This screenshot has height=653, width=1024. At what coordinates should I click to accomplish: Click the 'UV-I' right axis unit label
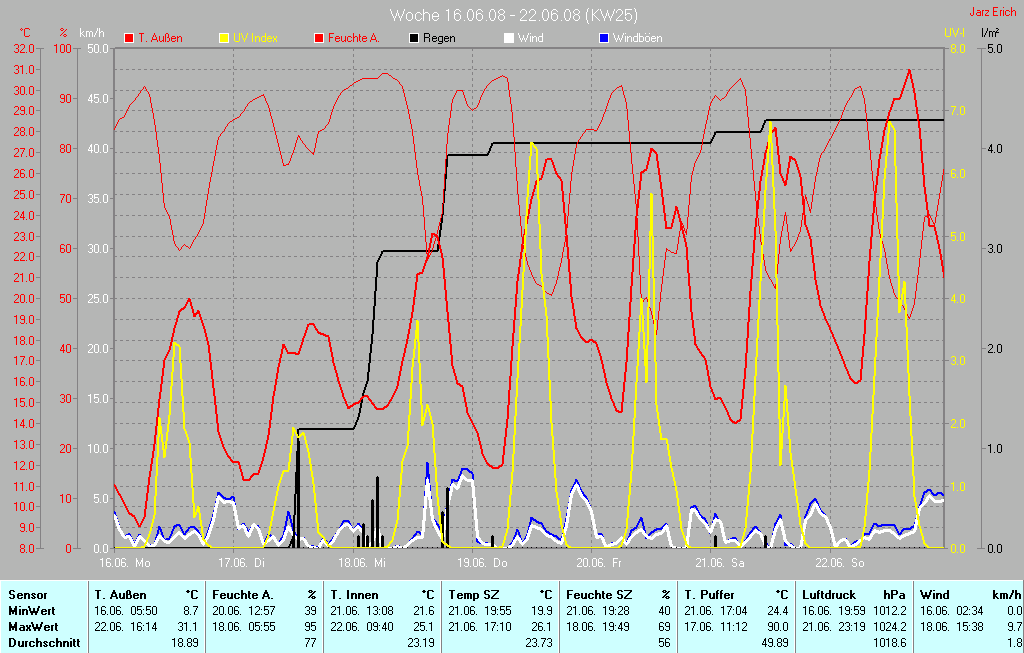954,32
